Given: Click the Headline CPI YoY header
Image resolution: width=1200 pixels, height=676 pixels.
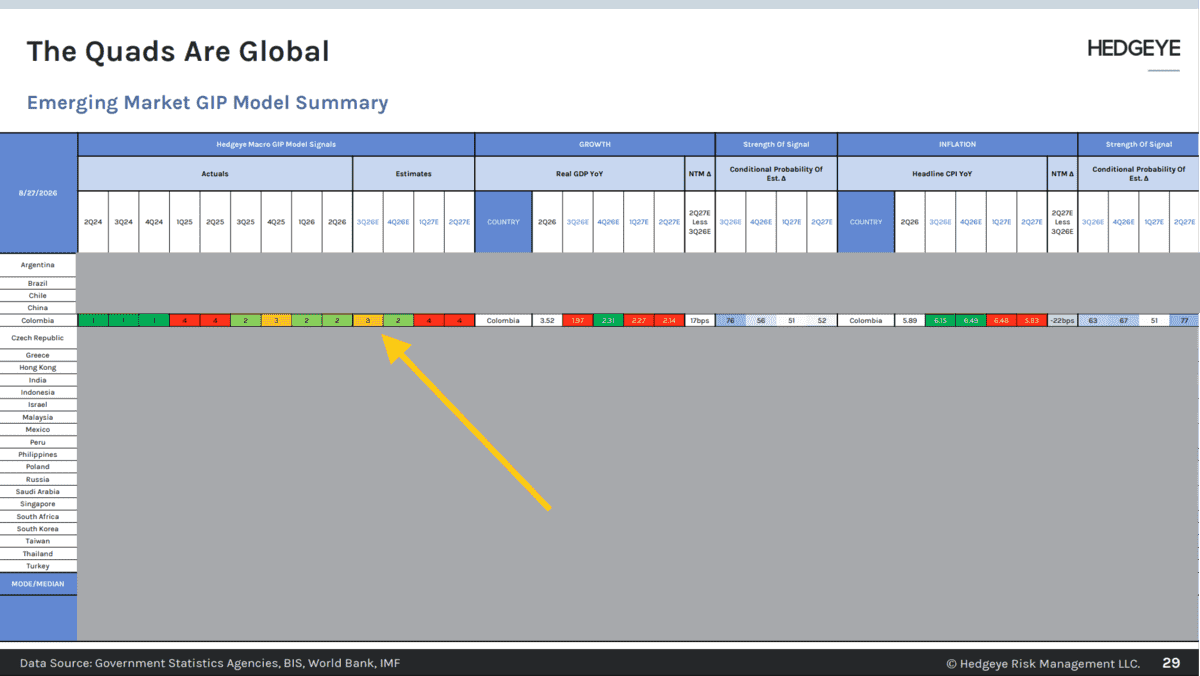Looking at the screenshot, I should point(942,173).
